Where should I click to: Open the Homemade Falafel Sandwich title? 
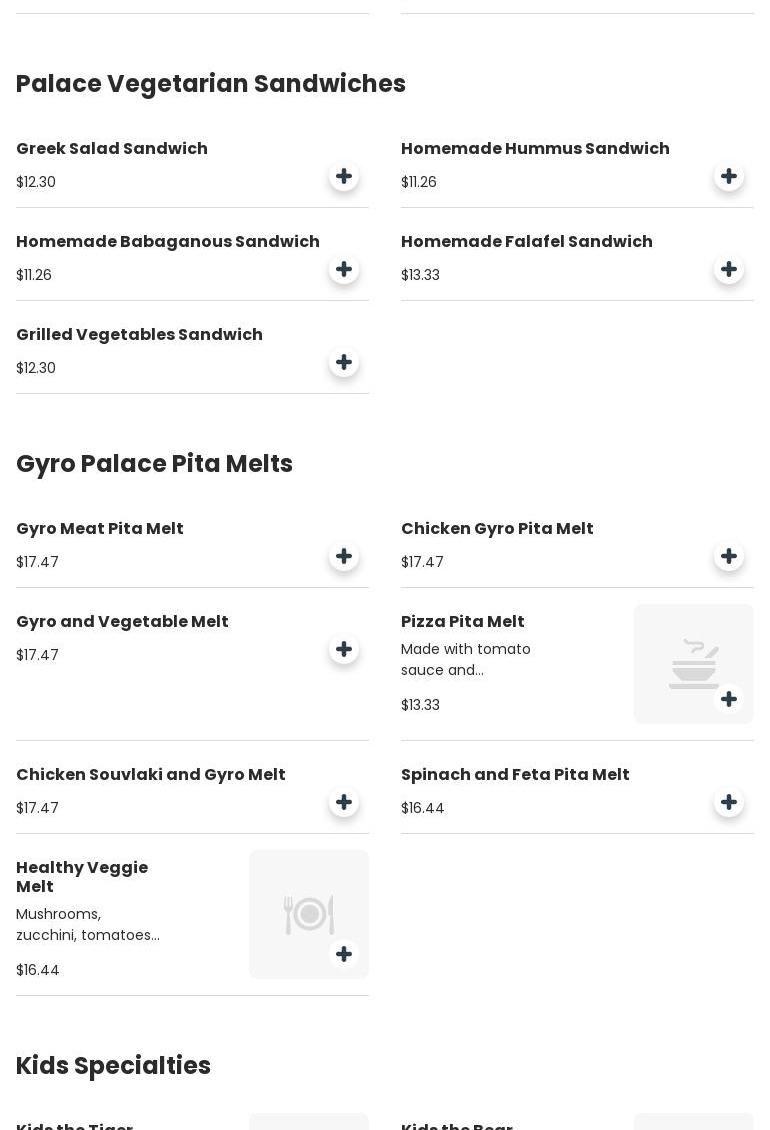tap(526, 241)
